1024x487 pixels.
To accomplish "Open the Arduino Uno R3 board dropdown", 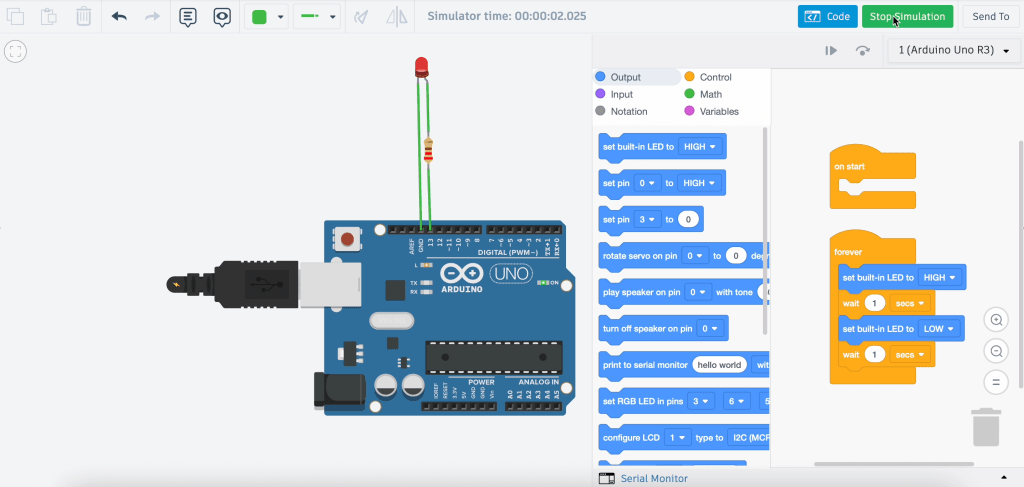I will [x=952, y=50].
